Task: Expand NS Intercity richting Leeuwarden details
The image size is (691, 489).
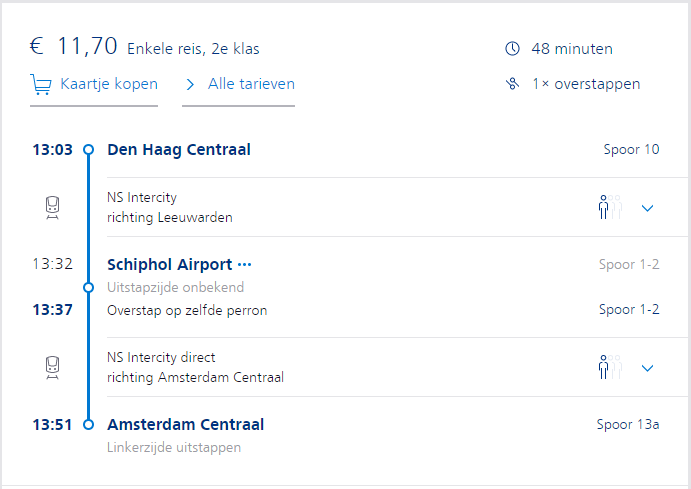Action: pyautogui.click(x=647, y=208)
